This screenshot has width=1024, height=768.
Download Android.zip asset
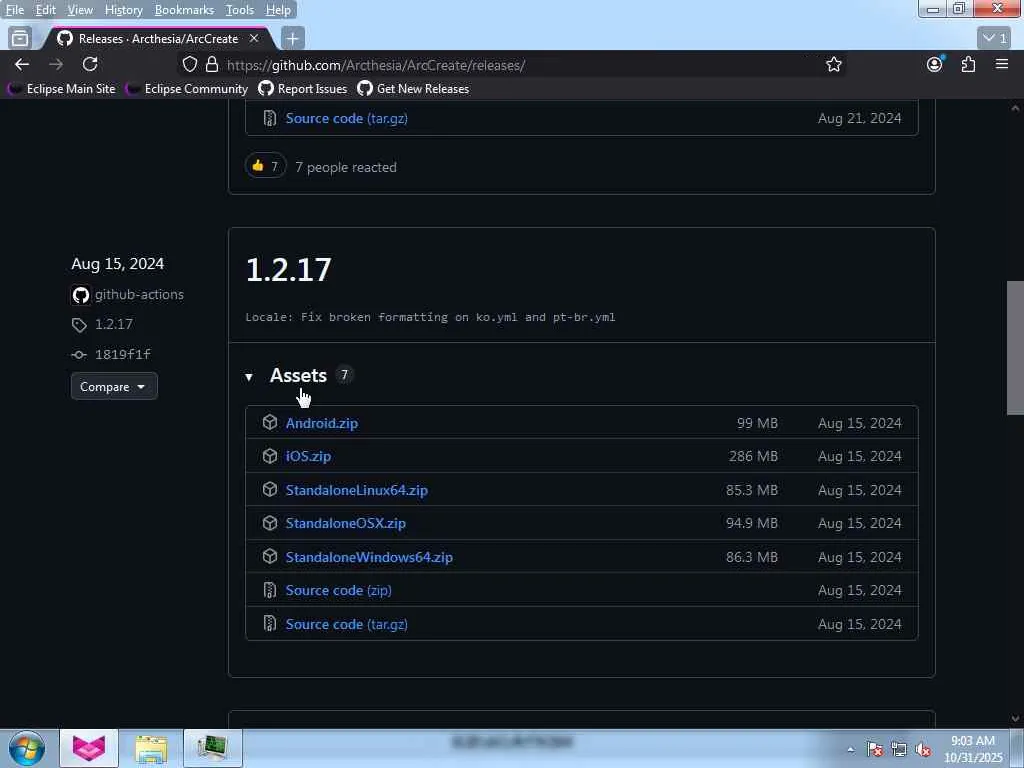pos(322,423)
